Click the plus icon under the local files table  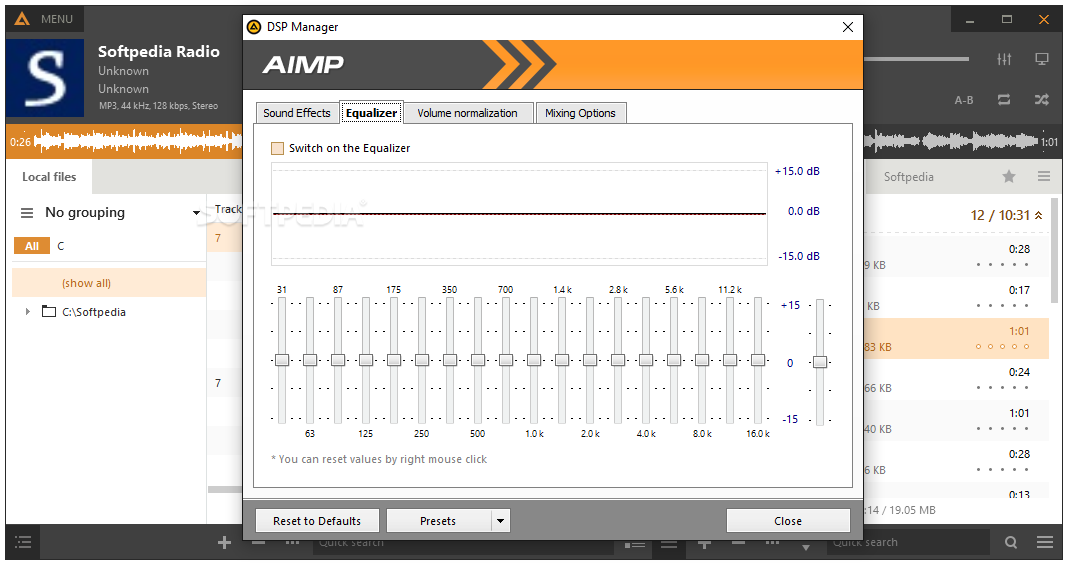pos(224,543)
